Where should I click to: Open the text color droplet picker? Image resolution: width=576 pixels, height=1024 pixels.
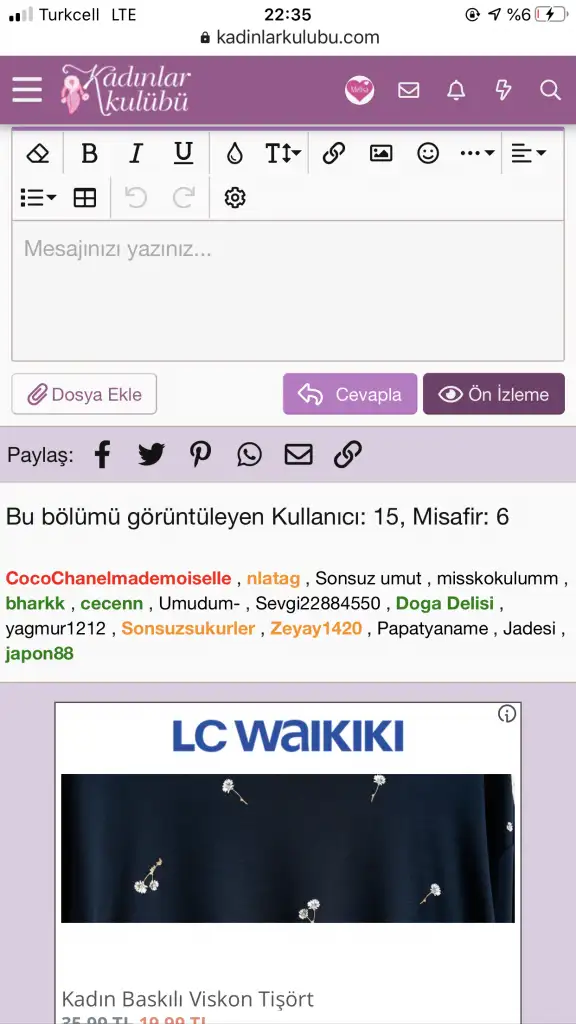(234, 153)
